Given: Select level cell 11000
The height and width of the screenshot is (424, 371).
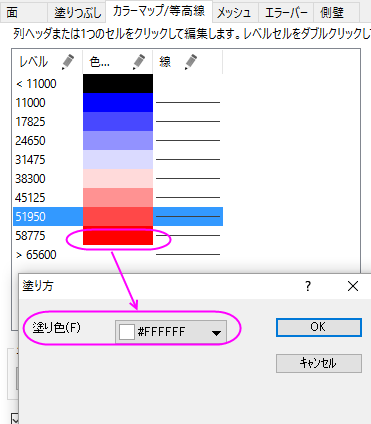Looking at the screenshot, I should pos(48,102).
